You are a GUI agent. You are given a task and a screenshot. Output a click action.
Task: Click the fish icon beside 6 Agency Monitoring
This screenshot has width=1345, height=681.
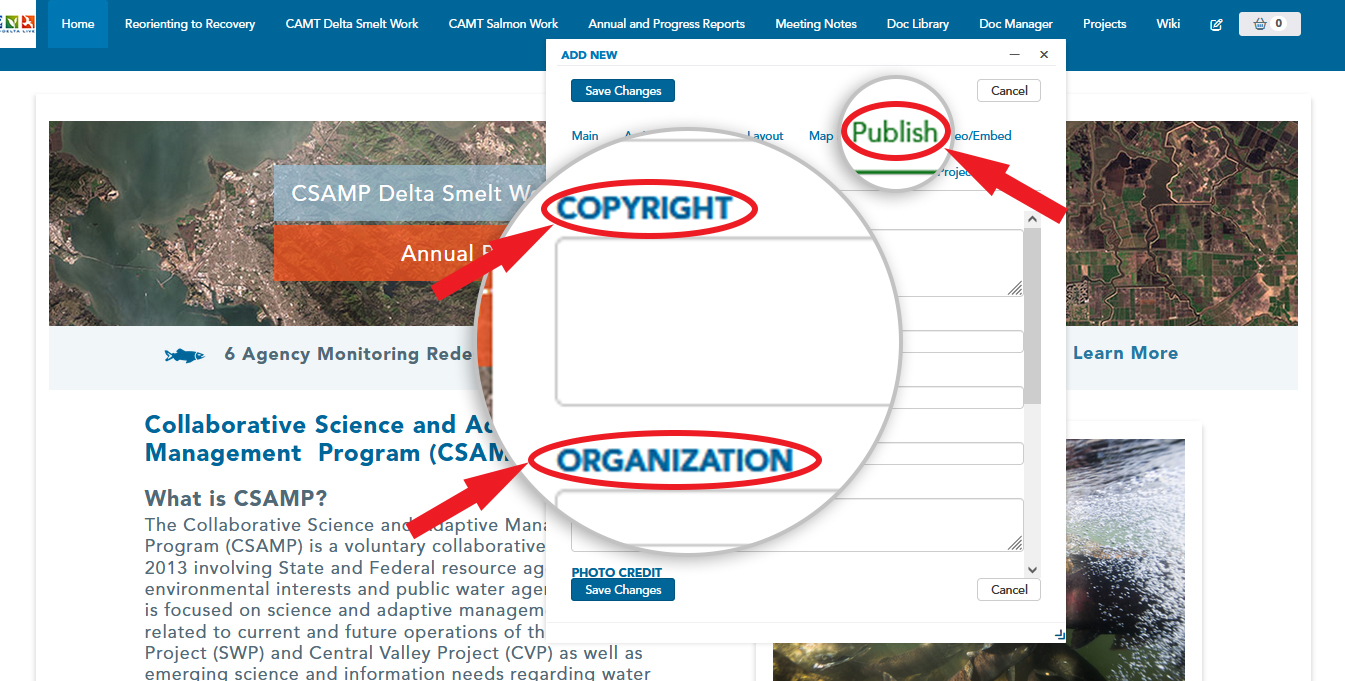[x=185, y=355]
